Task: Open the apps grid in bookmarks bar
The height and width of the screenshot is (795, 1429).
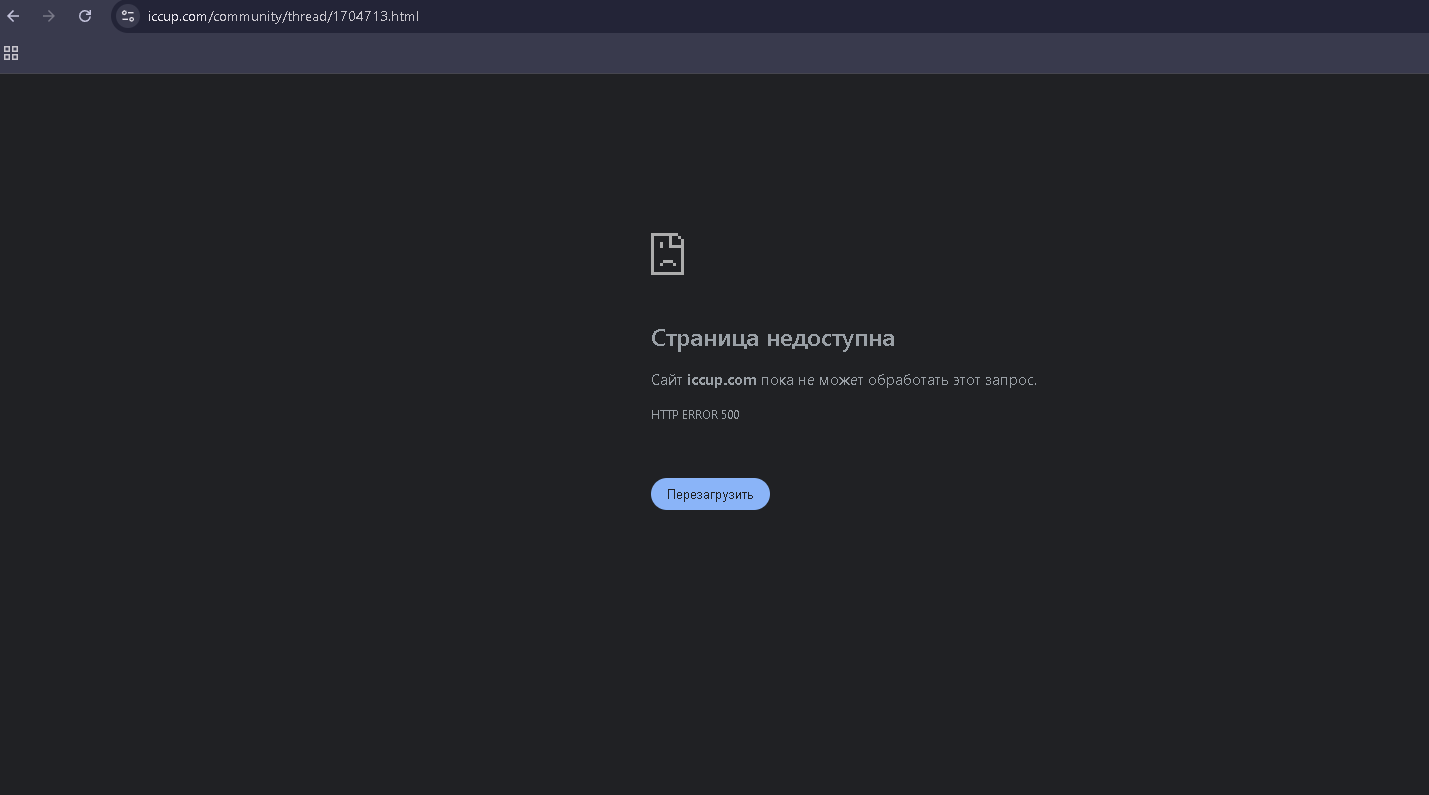Action: pyautogui.click(x=11, y=53)
